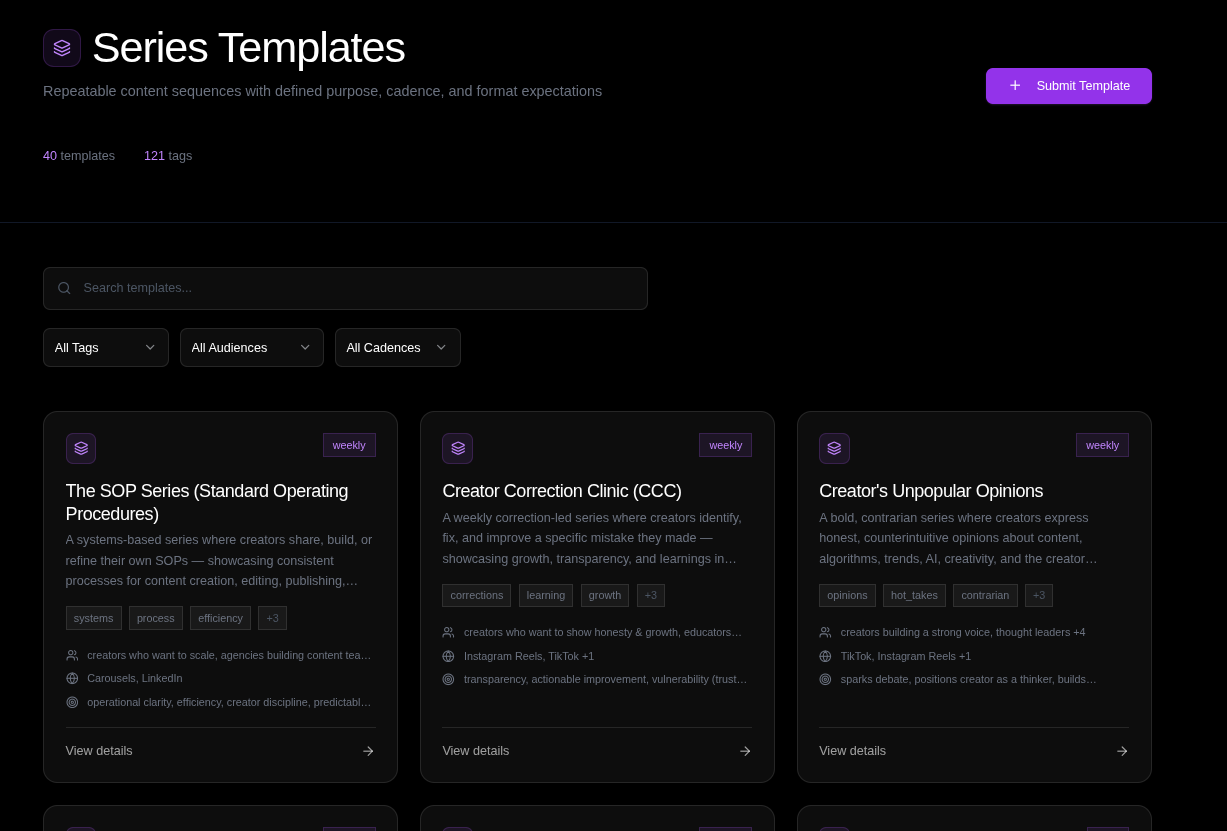Screen dimensions: 1227x831
Task: Click the layers icon beside Series Templates title
Action: pos(62,48)
